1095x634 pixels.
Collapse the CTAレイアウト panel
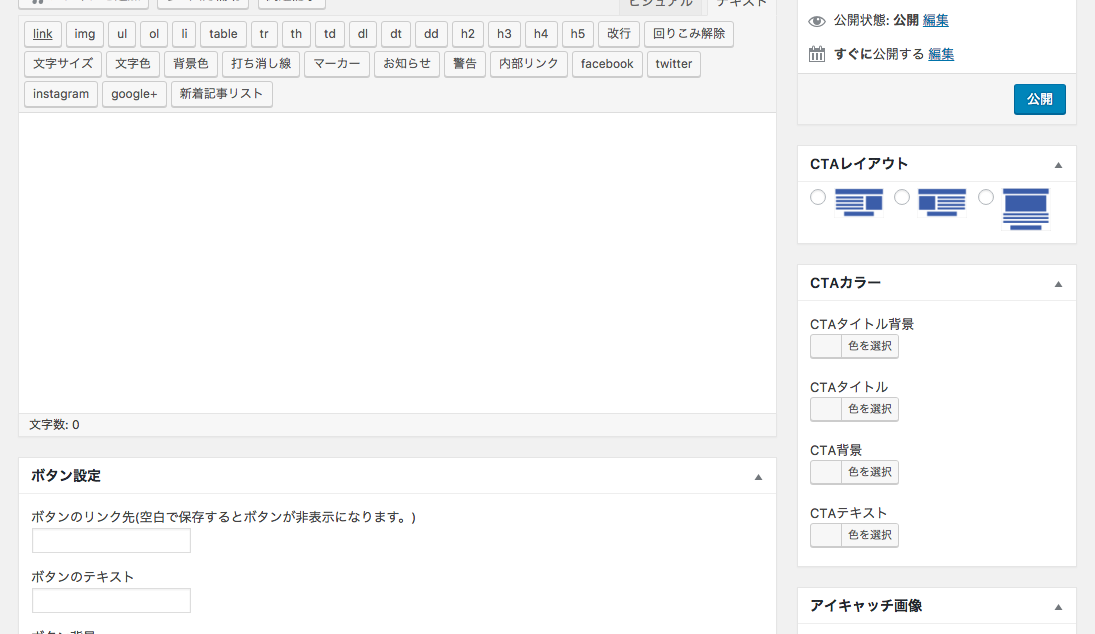(x=1058, y=165)
